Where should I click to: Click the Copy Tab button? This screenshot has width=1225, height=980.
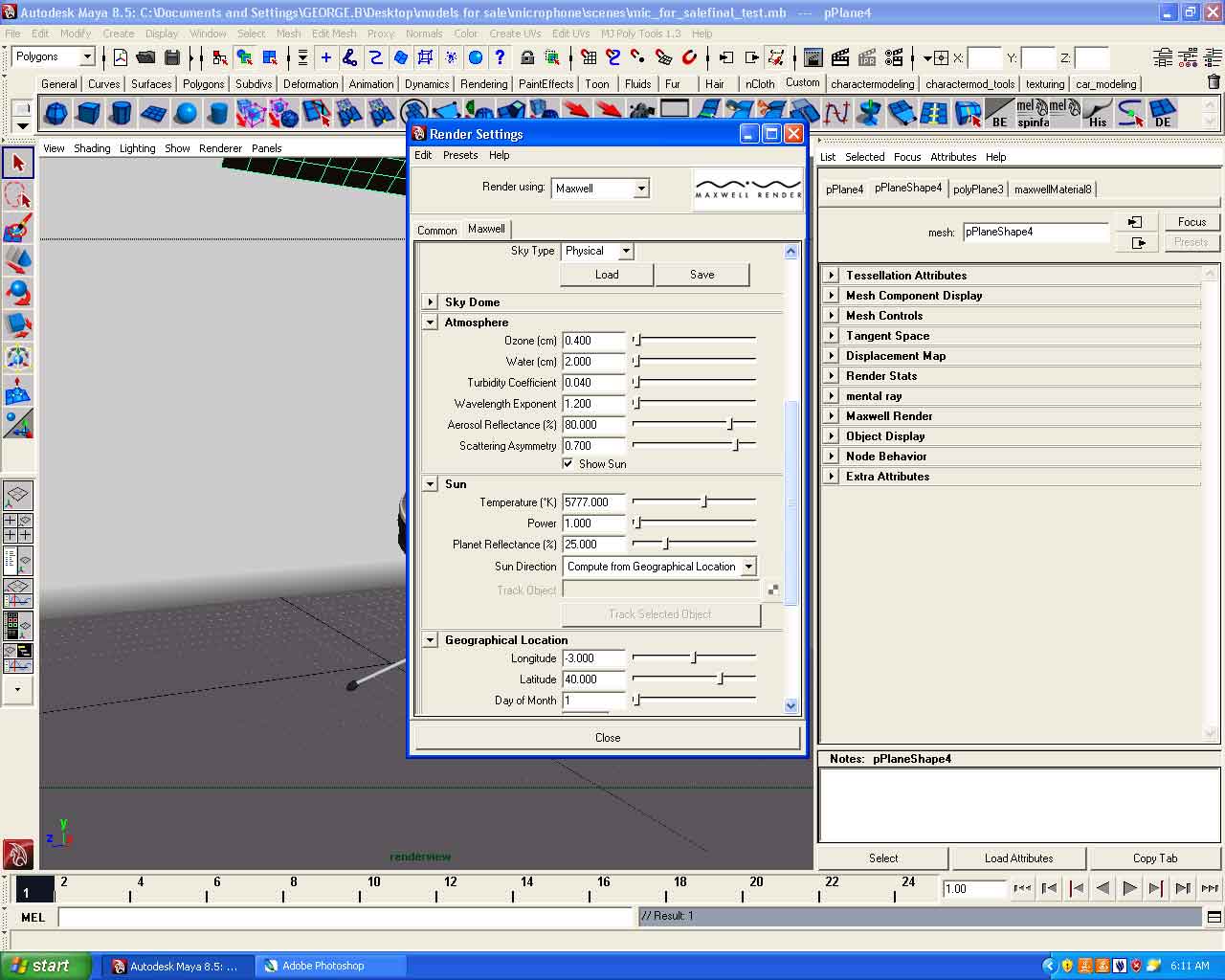point(1155,858)
